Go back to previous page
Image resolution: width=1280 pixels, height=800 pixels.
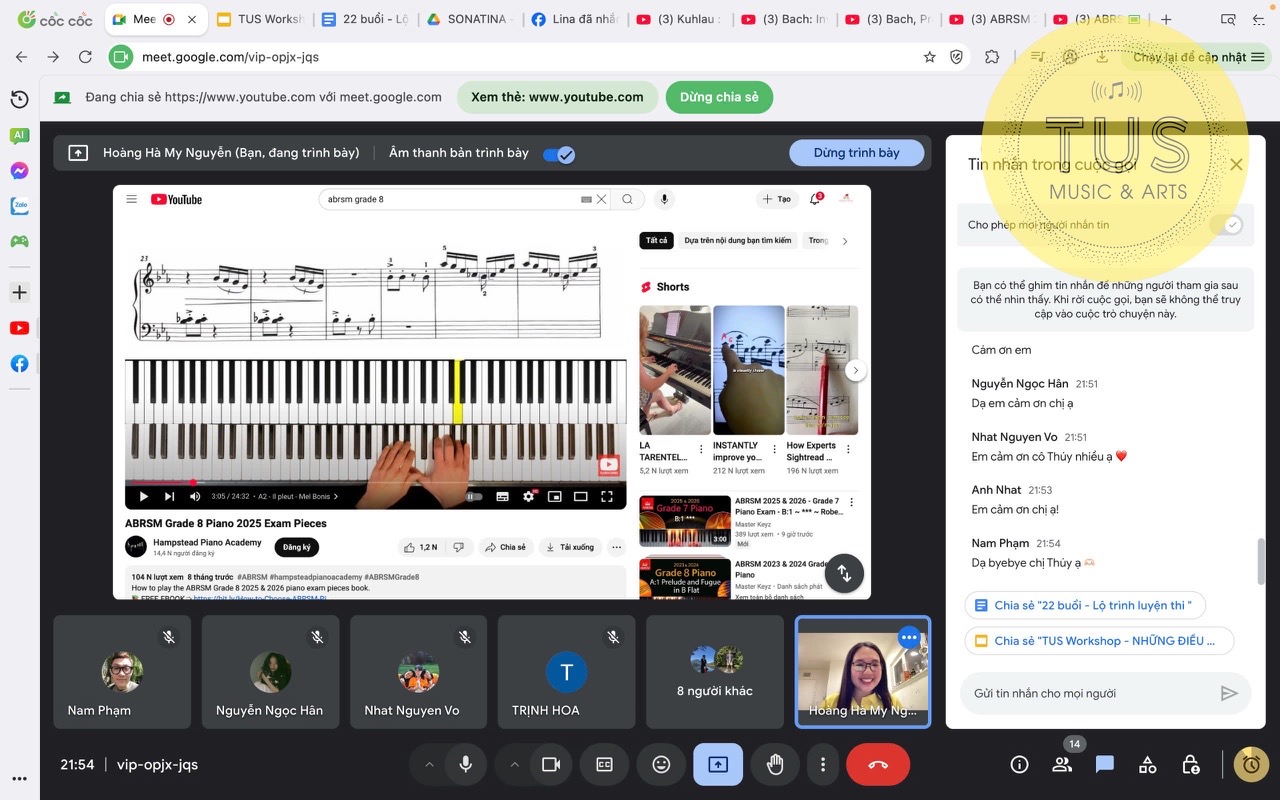point(22,57)
